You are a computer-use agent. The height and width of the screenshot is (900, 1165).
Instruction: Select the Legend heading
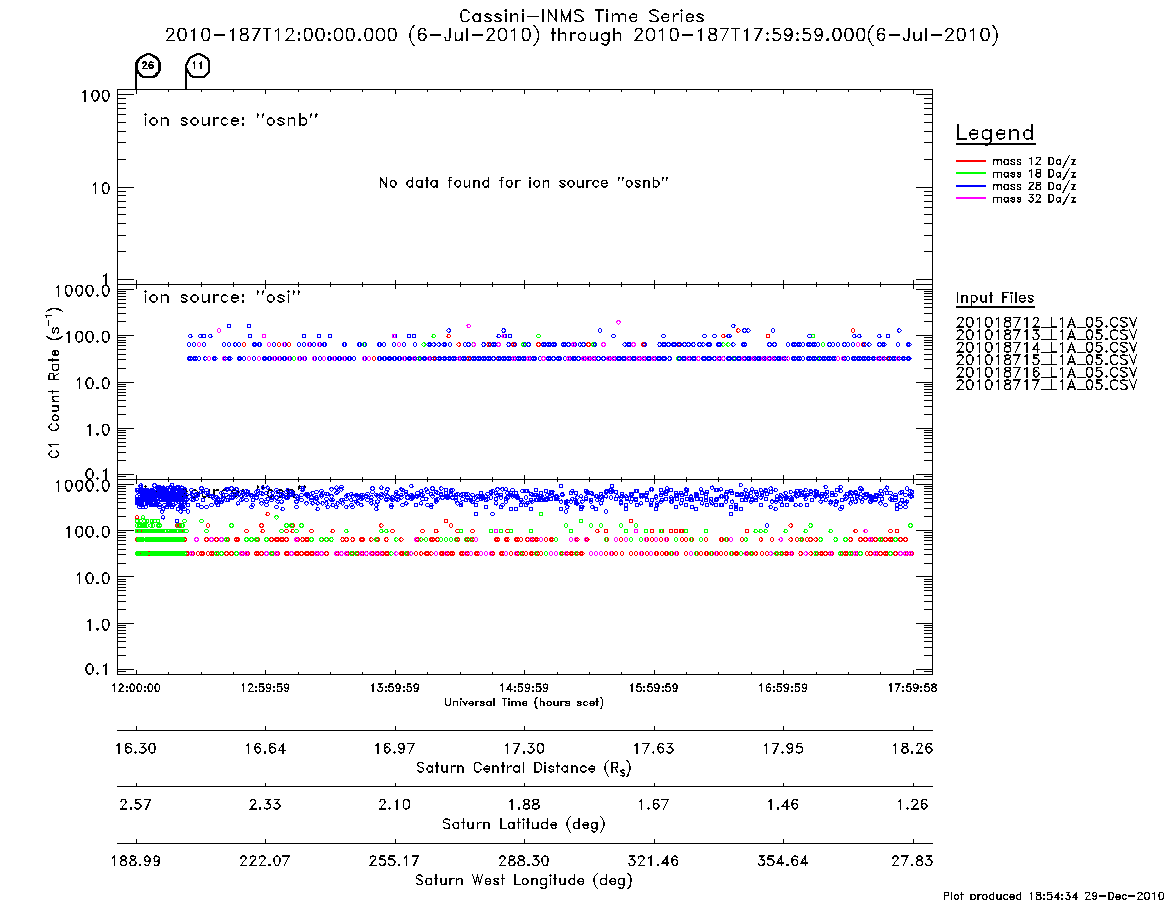(995, 133)
